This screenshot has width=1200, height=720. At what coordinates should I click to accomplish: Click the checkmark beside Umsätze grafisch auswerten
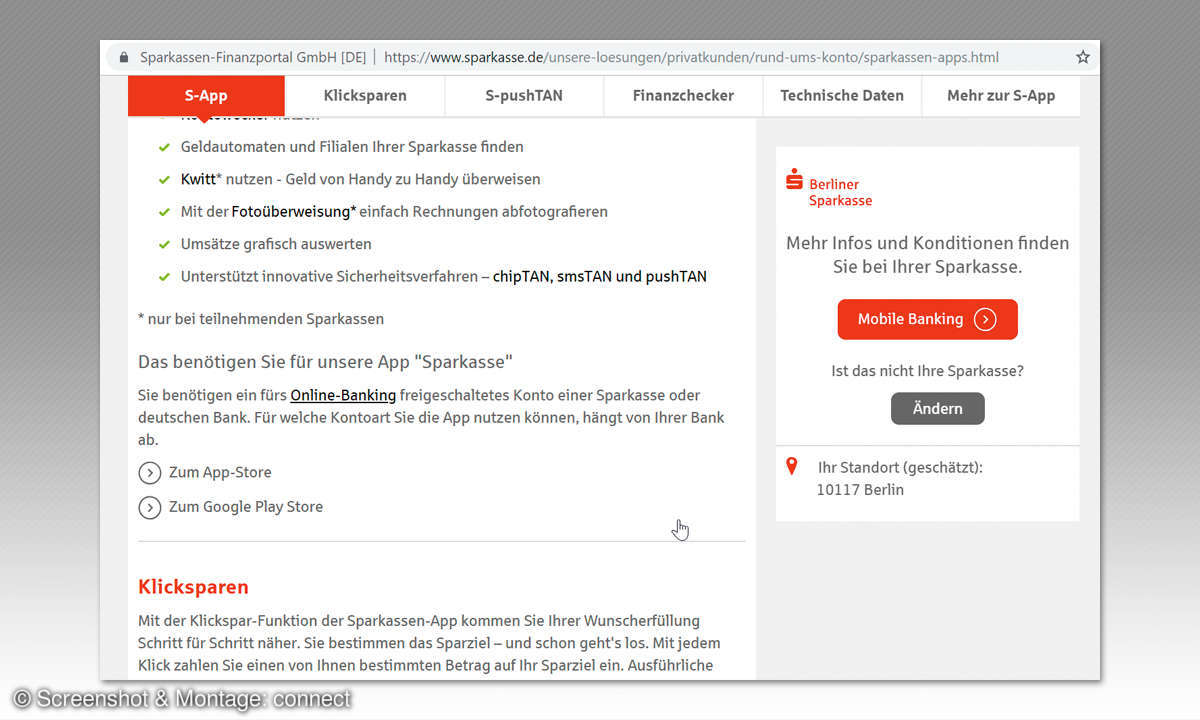click(x=164, y=244)
